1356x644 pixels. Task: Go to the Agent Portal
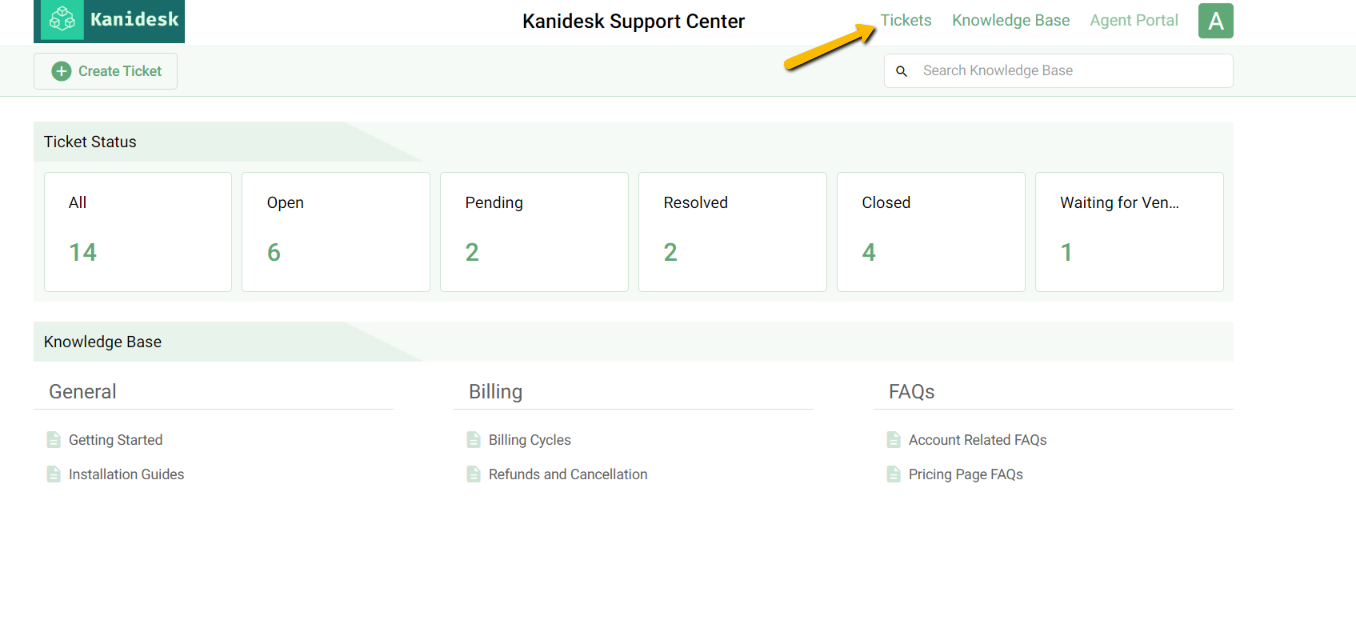[x=1133, y=20]
